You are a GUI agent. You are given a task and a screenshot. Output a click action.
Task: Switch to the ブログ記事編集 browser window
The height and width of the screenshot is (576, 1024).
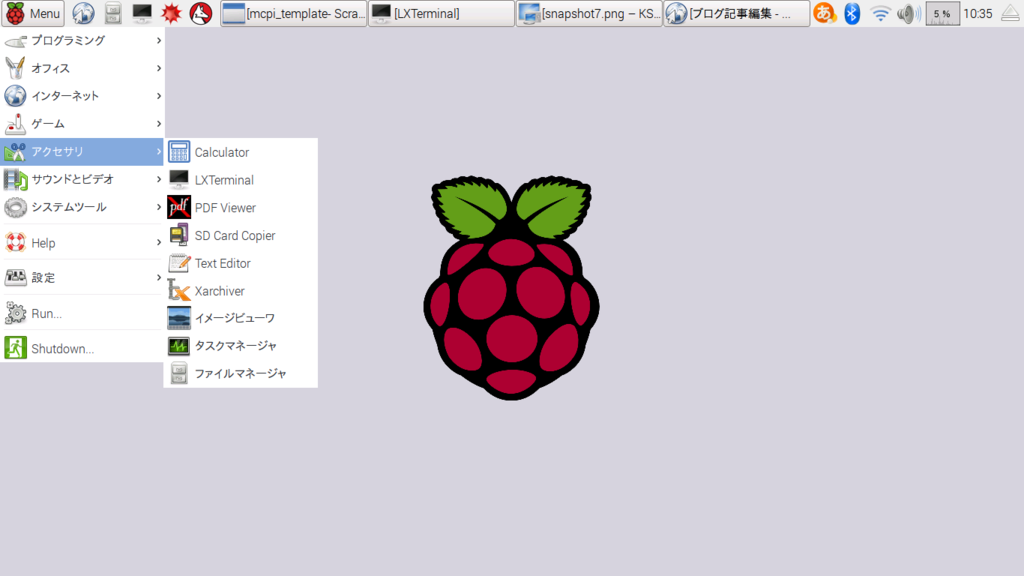click(737, 13)
